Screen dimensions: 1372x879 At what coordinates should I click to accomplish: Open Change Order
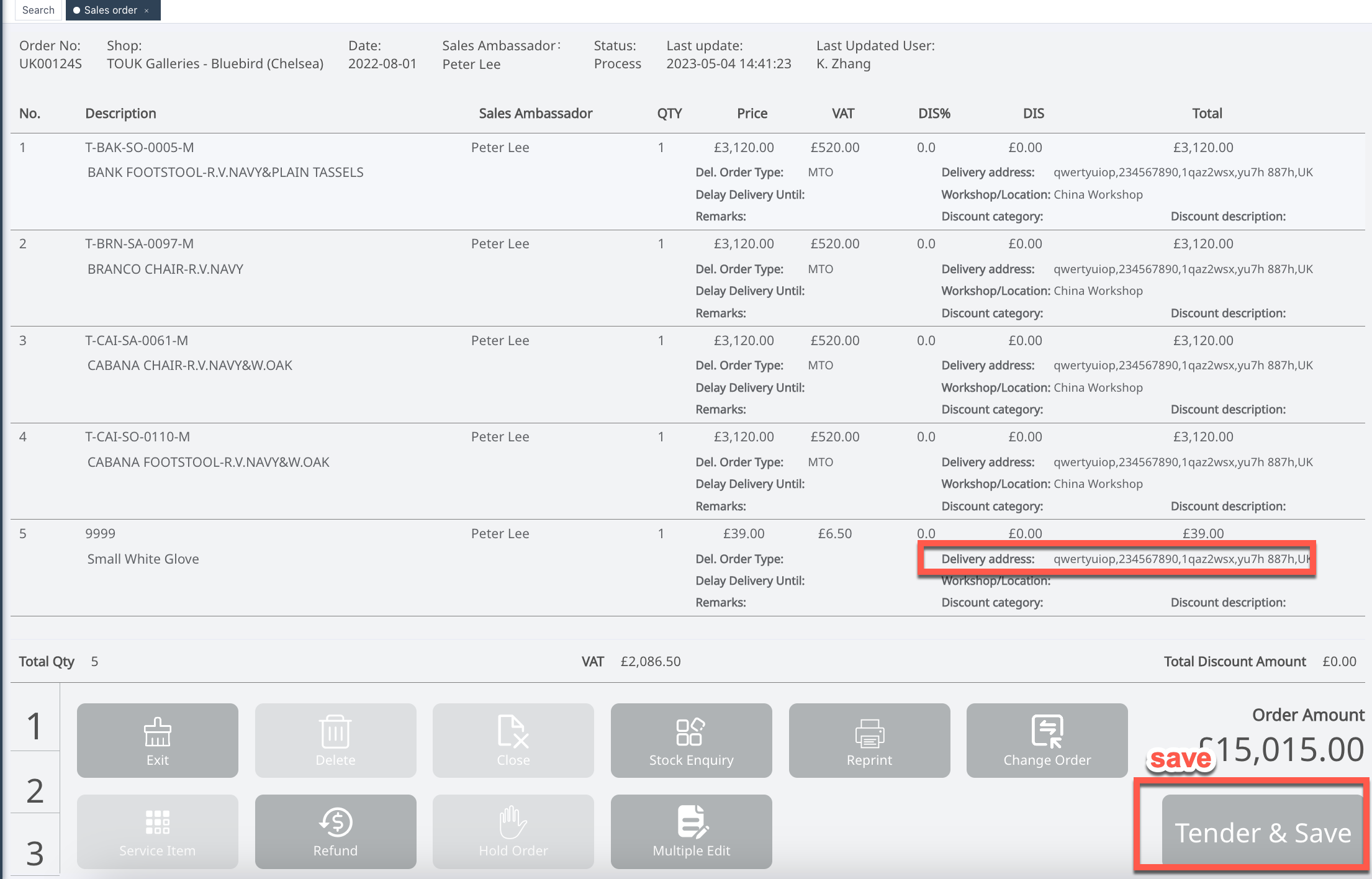click(x=1047, y=740)
